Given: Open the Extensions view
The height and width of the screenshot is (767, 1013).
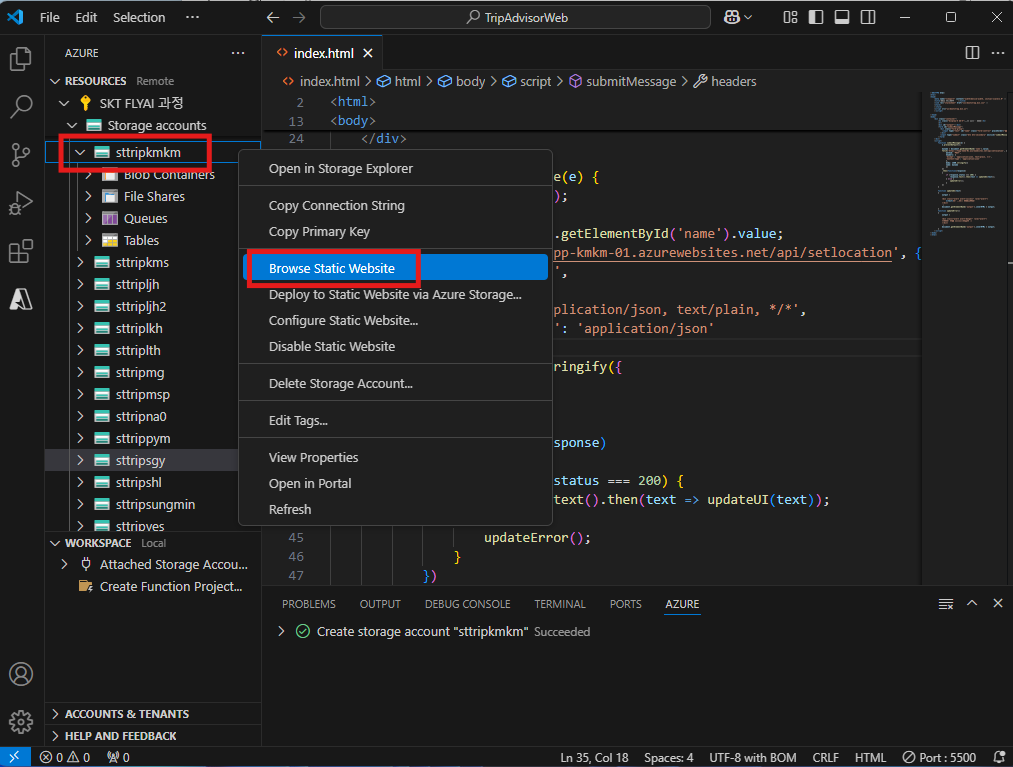Looking at the screenshot, I should coord(21,251).
